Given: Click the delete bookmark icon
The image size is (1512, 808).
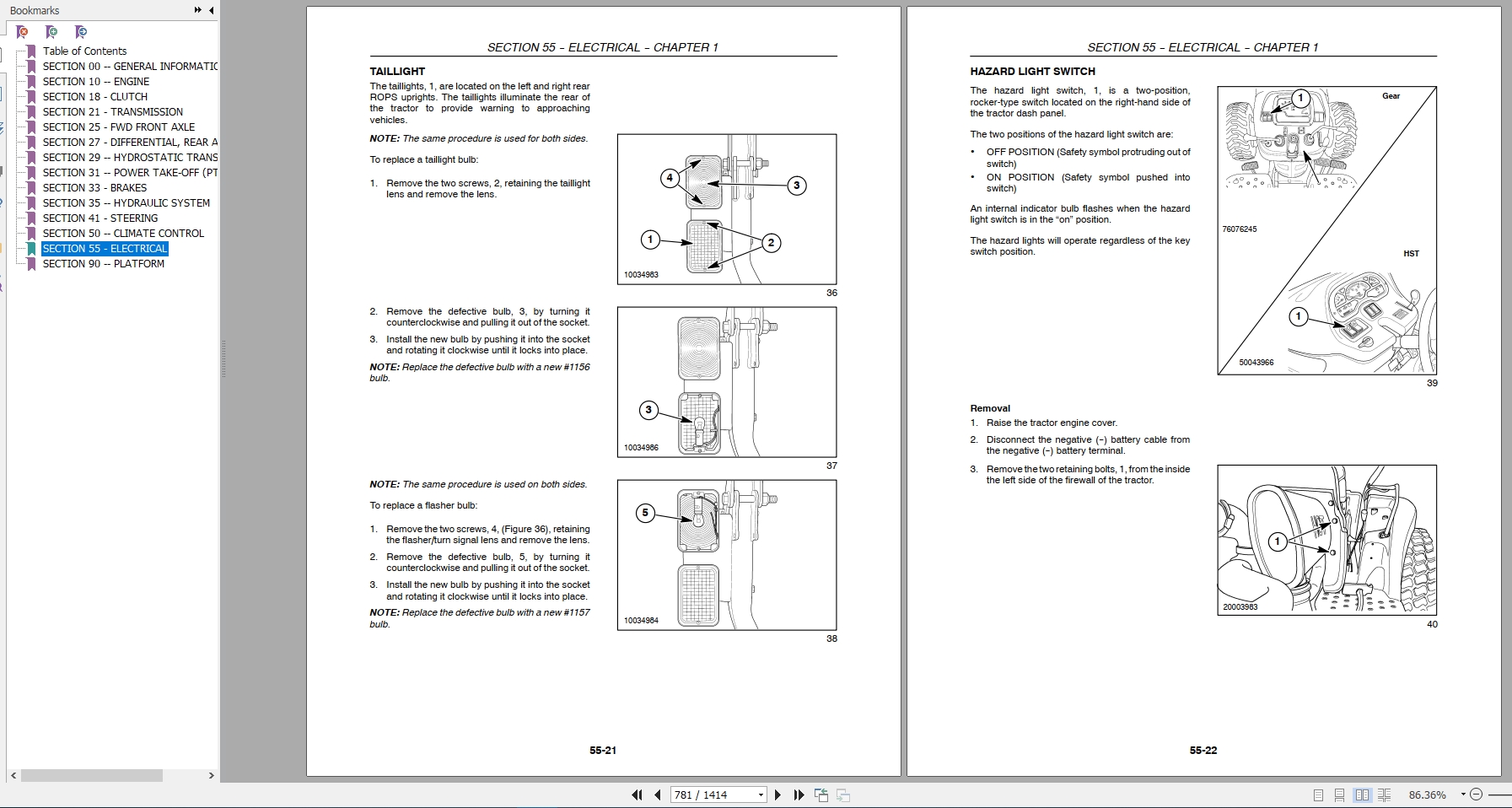Looking at the screenshot, I should [x=23, y=32].
